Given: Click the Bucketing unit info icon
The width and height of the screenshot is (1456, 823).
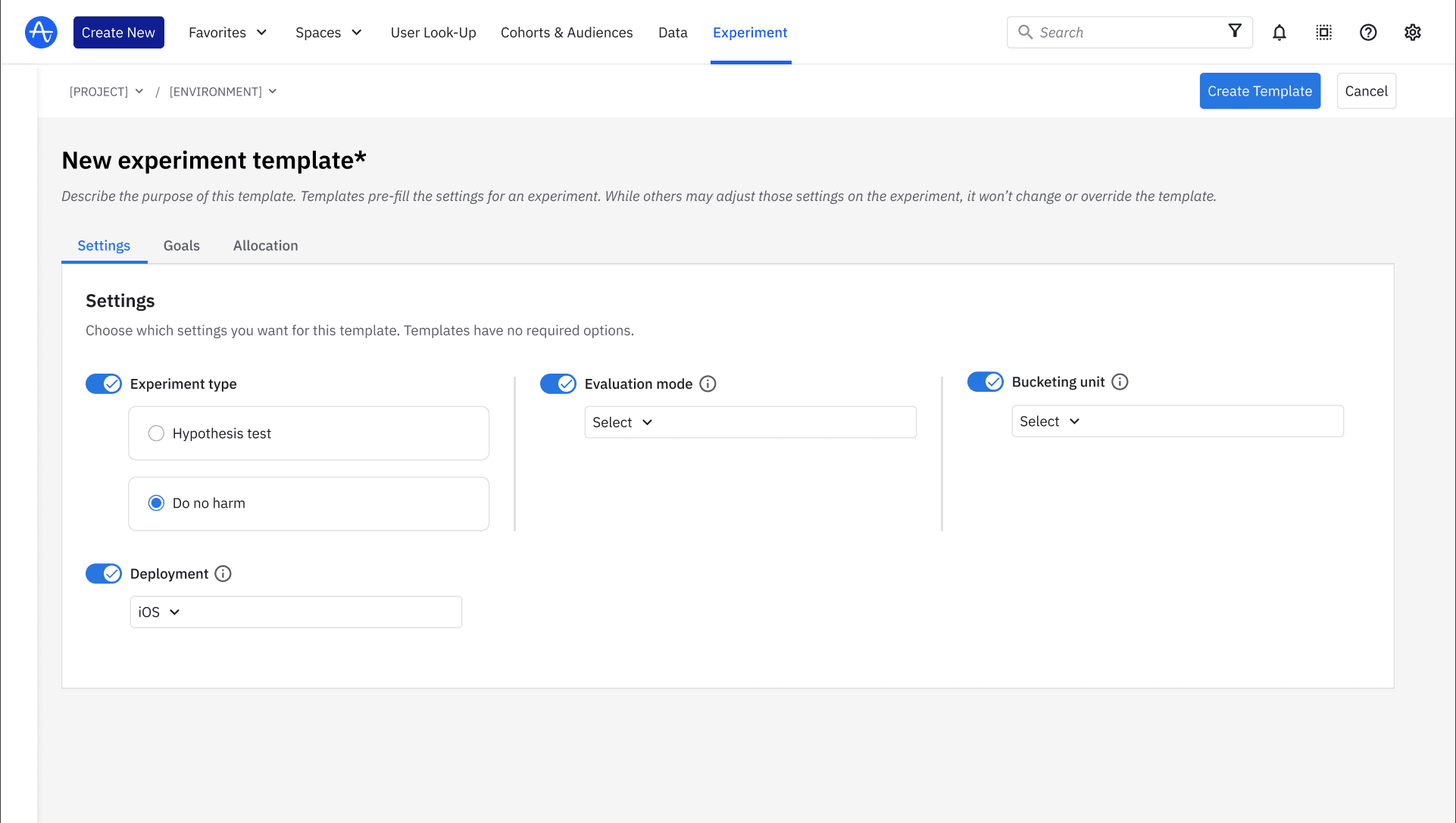Looking at the screenshot, I should click(1120, 382).
